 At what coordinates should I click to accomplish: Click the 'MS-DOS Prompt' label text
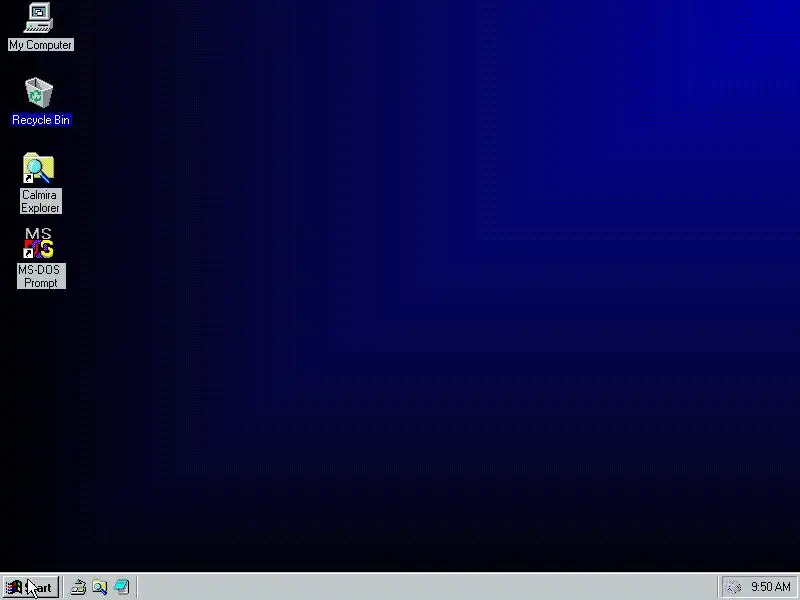[41, 276]
